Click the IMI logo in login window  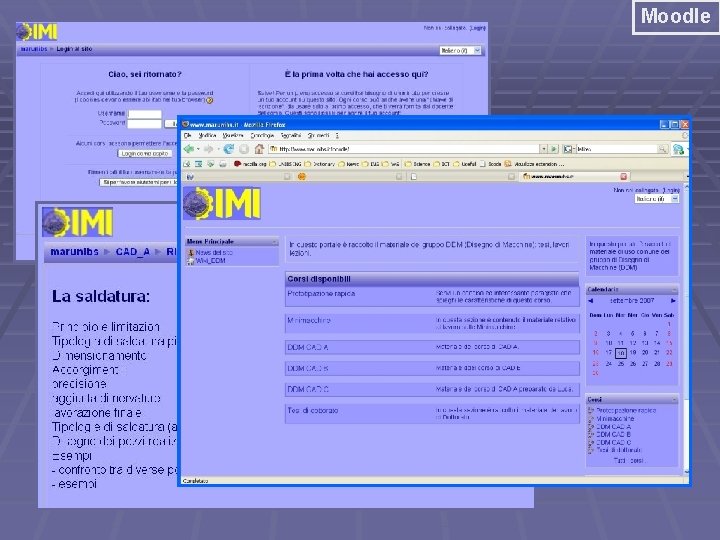37,32
